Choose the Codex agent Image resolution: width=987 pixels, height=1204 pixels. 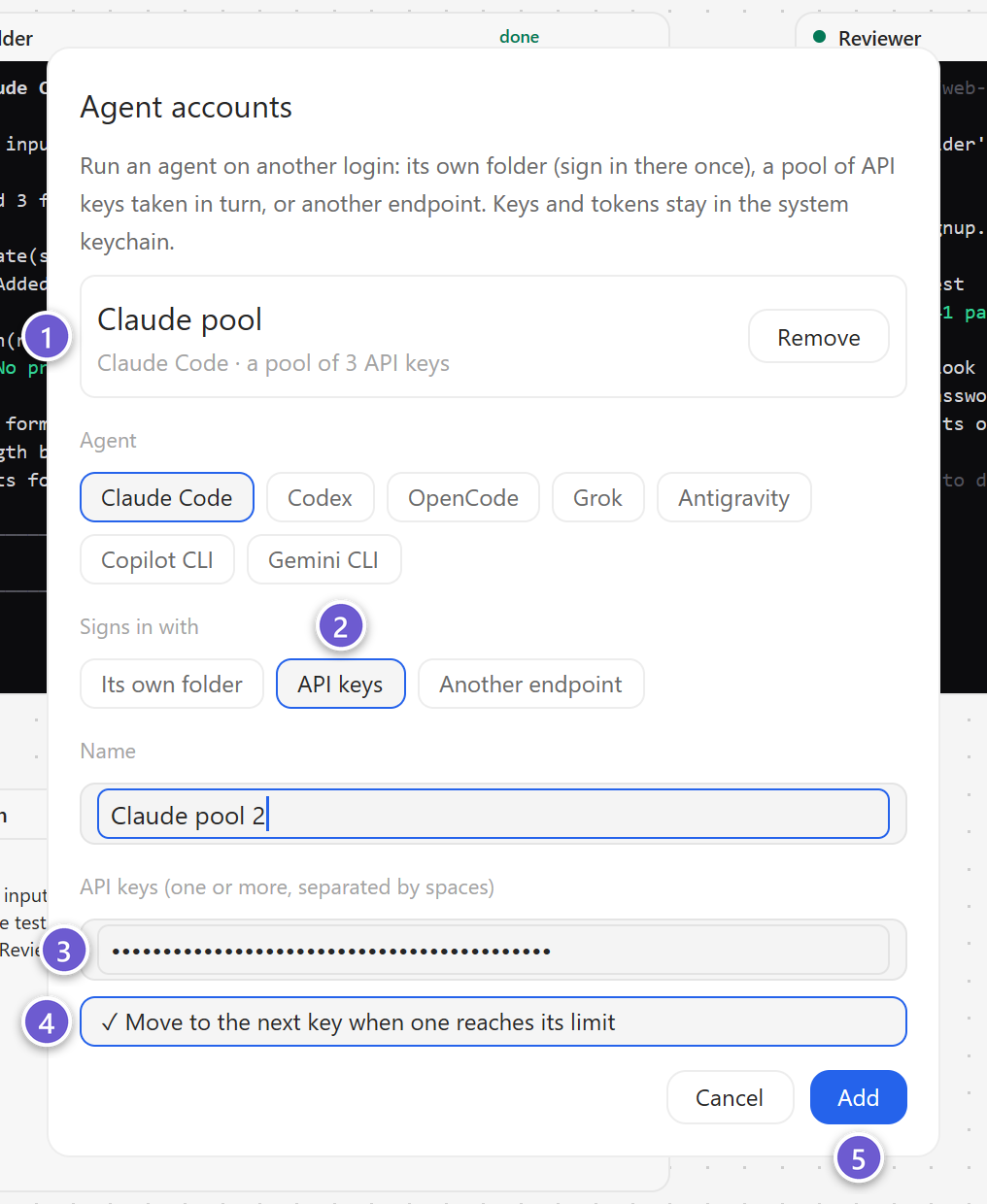[320, 497]
